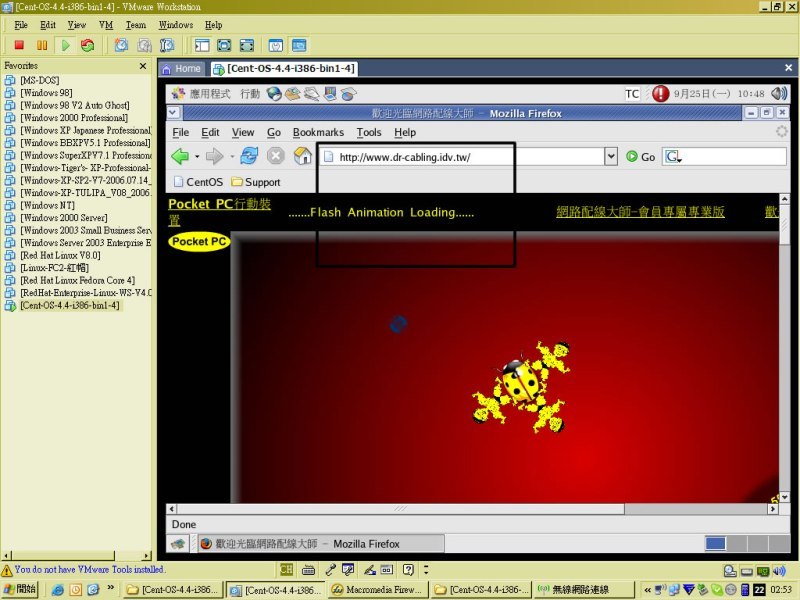Close the Favorites panel
The height and width of the screenshot is (600, 800).
click(x=143, y=66)
